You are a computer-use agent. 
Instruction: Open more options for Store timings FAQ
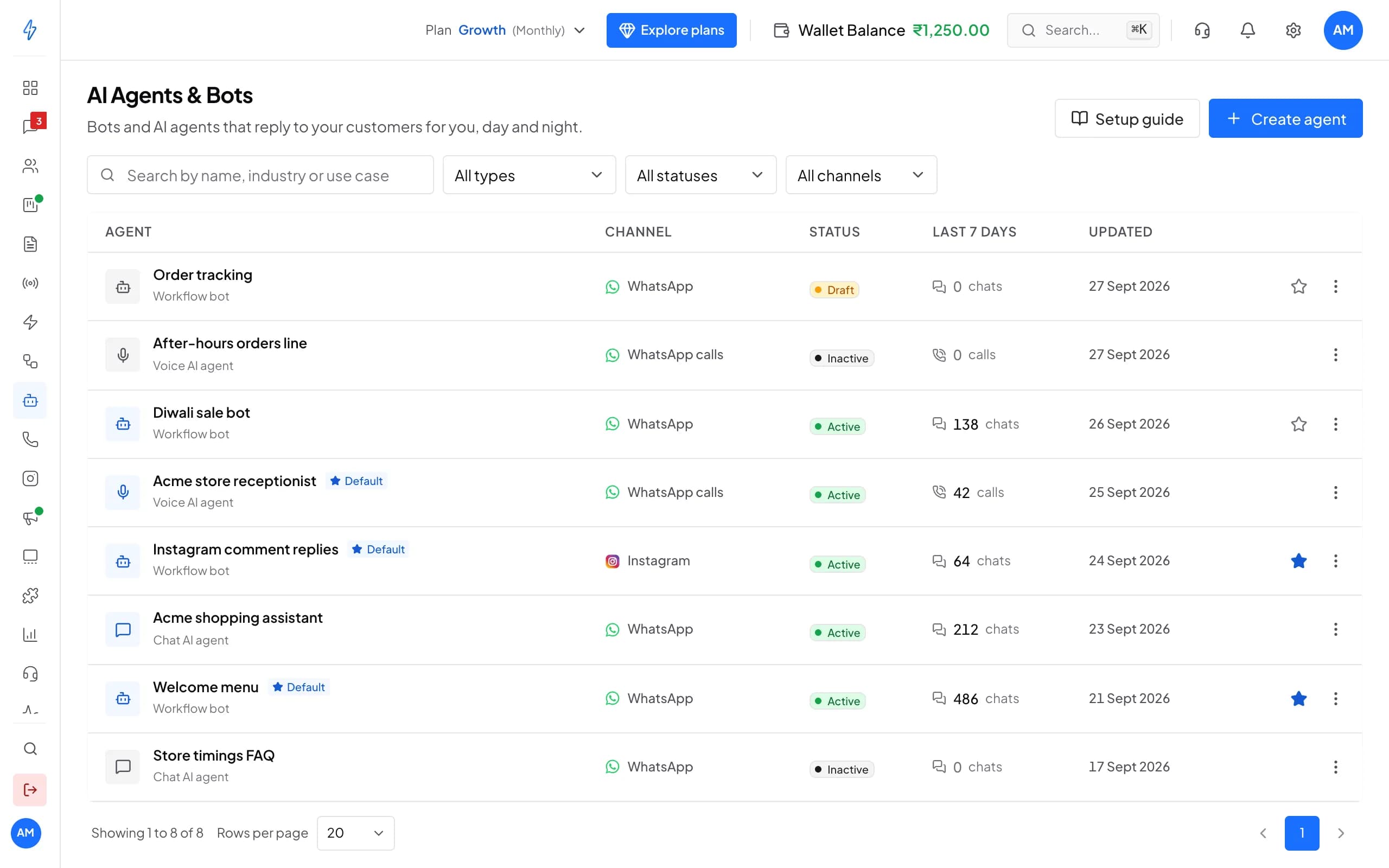point(1336,767)
